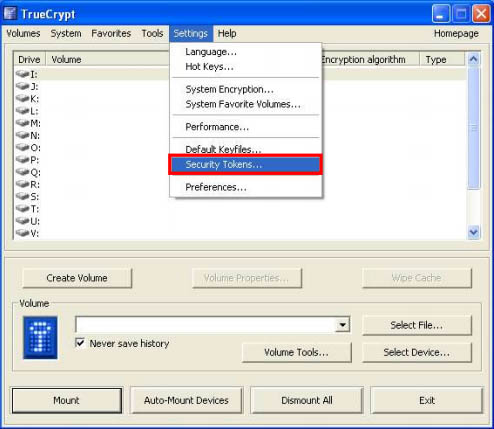Open the System menu
The width and height of the screenshot is (494, 429).
pos(66,33)
